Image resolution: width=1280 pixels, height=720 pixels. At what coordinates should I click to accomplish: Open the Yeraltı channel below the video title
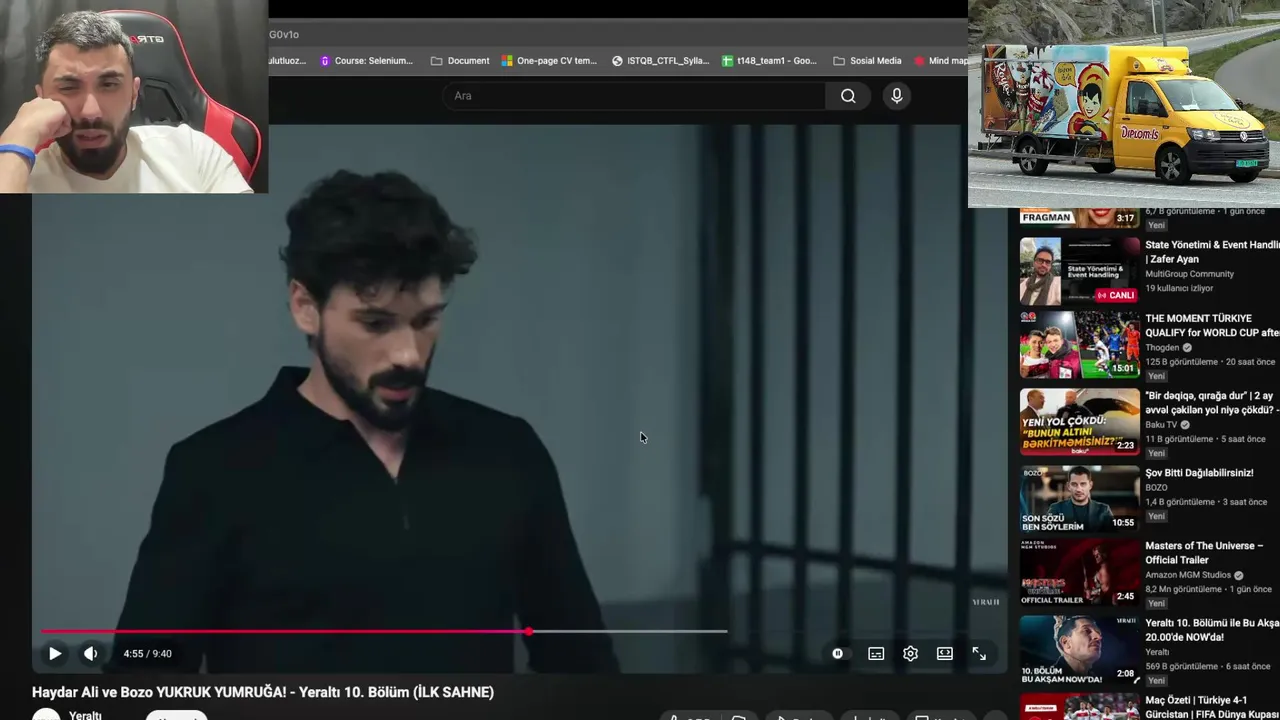click(85, 716)
